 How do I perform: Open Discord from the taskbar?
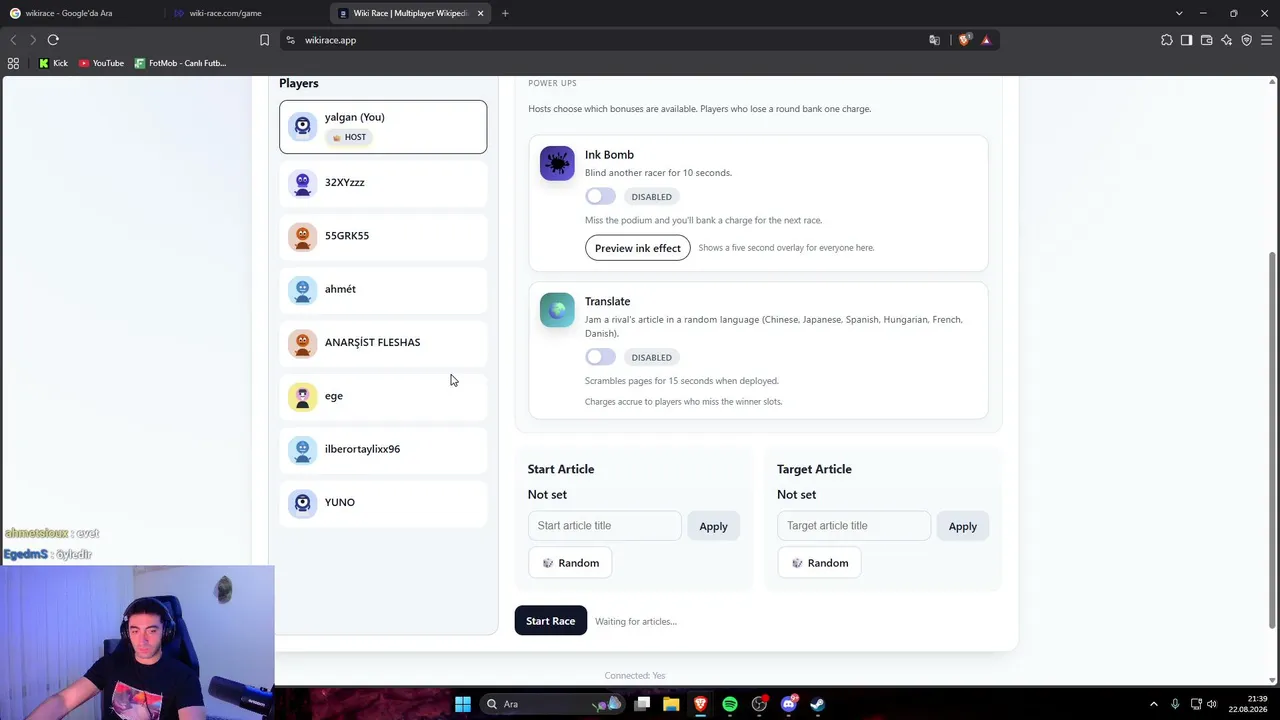pyautogui.click(x=788, y=704)
